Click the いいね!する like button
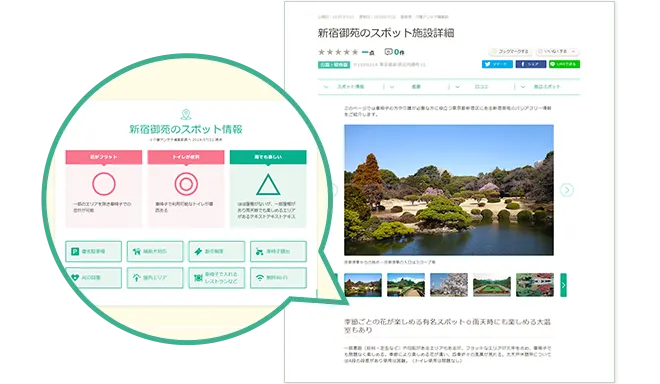The height and width of the screenshot is (384, 660). [557, 51]
